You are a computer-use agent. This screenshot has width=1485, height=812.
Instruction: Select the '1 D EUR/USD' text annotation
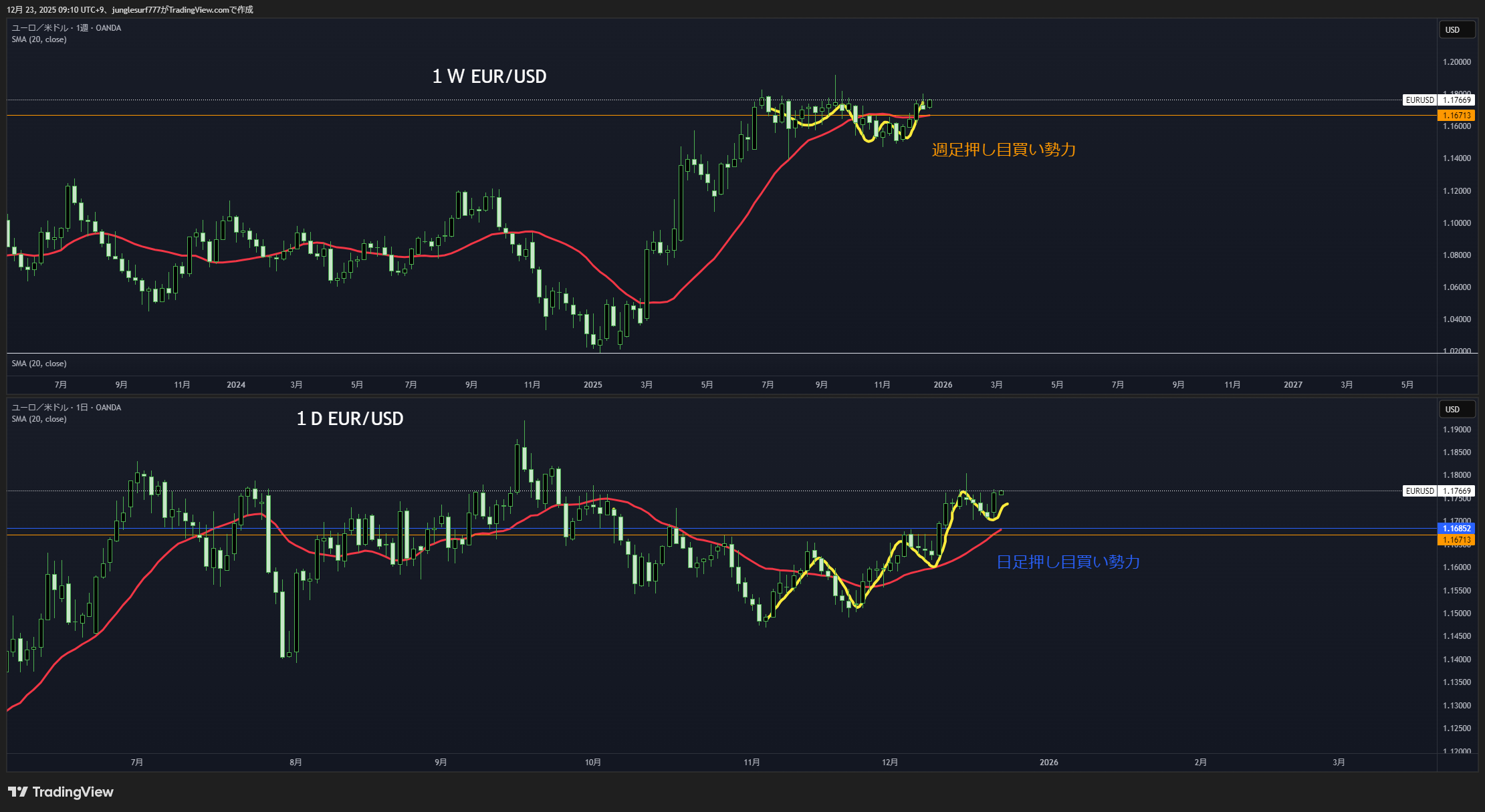(x=350, y=419)
